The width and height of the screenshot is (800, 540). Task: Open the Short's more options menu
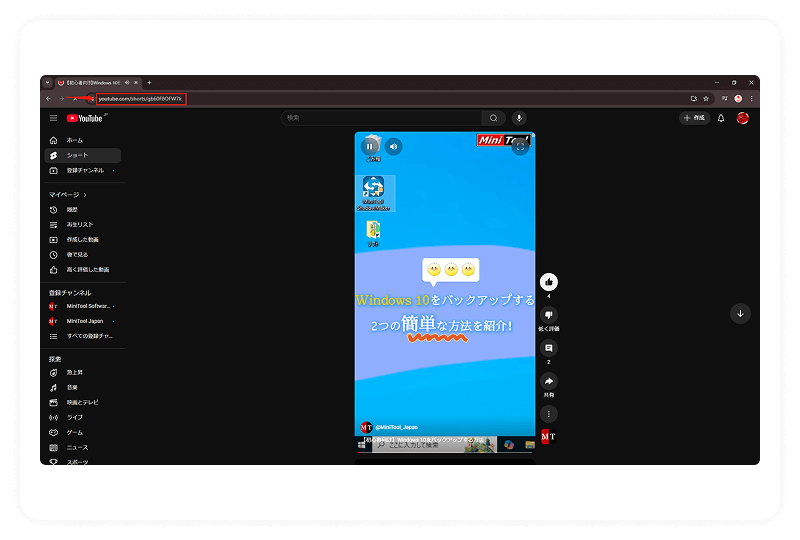[548, 414]
